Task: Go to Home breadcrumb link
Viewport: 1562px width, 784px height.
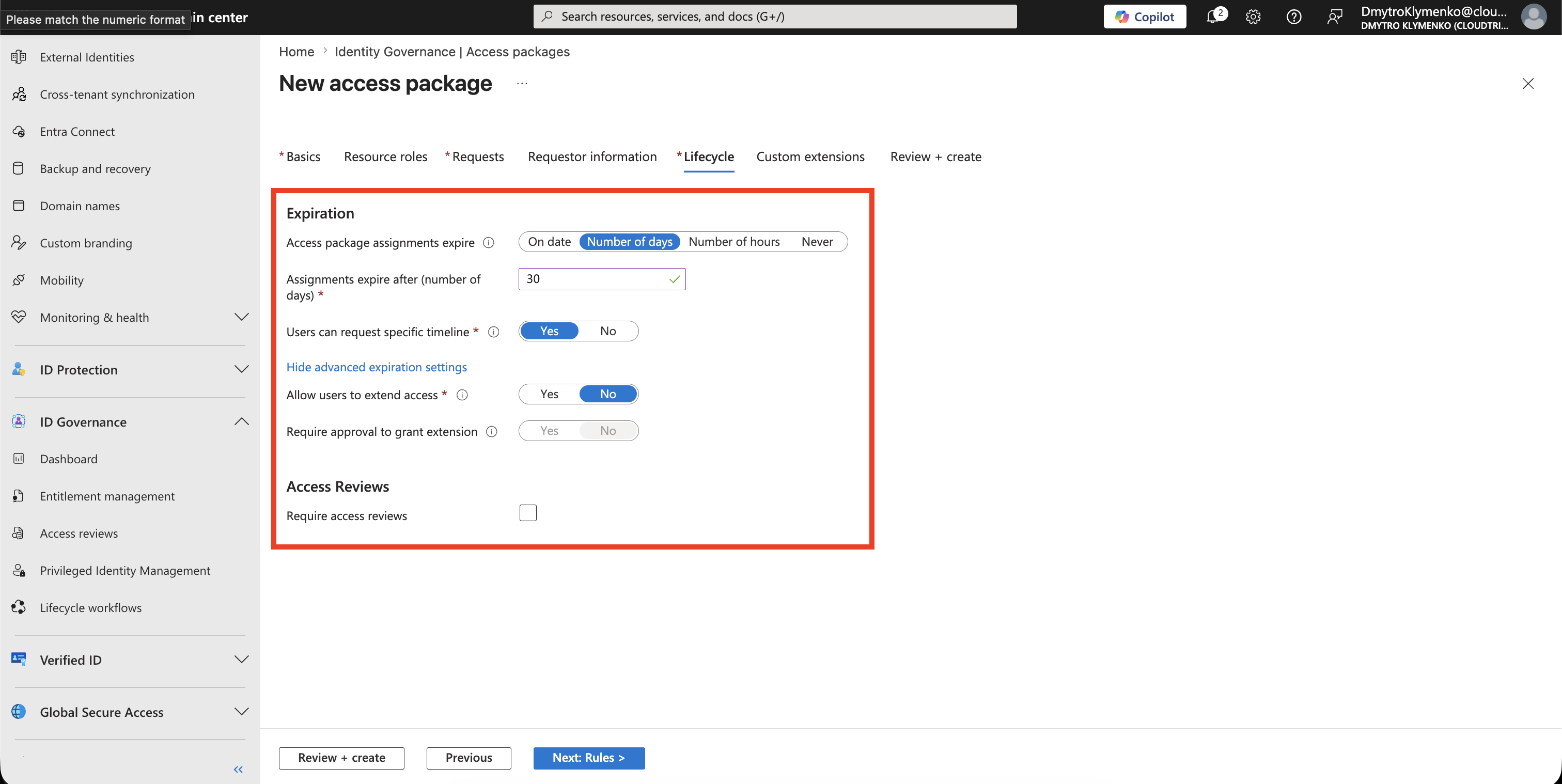Action: click(x=296, y=52)
